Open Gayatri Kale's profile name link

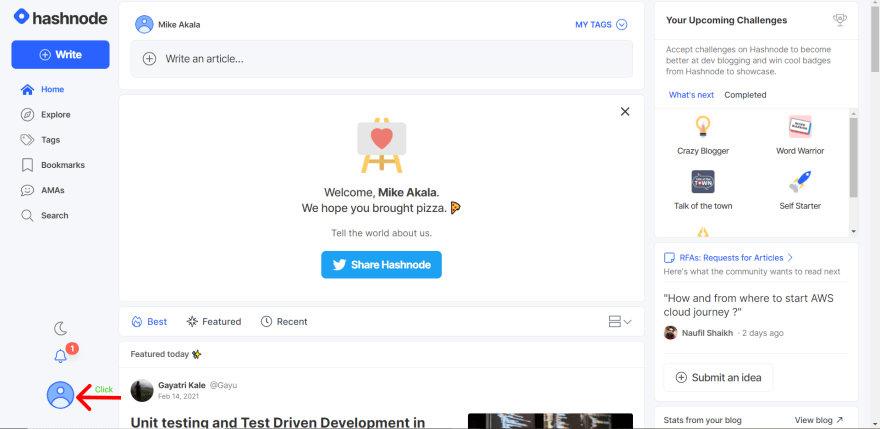(x=181, y=385)
